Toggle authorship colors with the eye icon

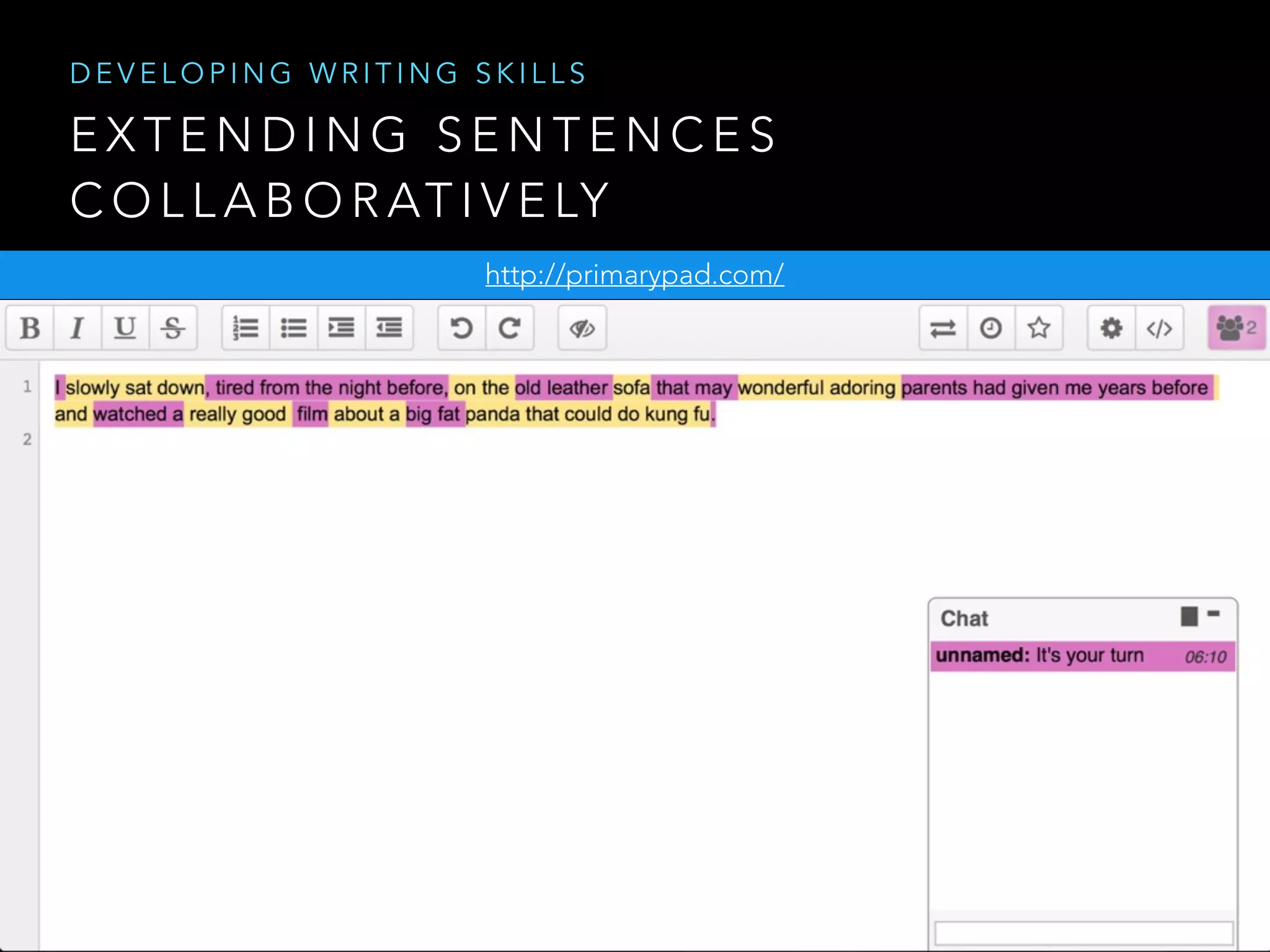coord(582,328)
